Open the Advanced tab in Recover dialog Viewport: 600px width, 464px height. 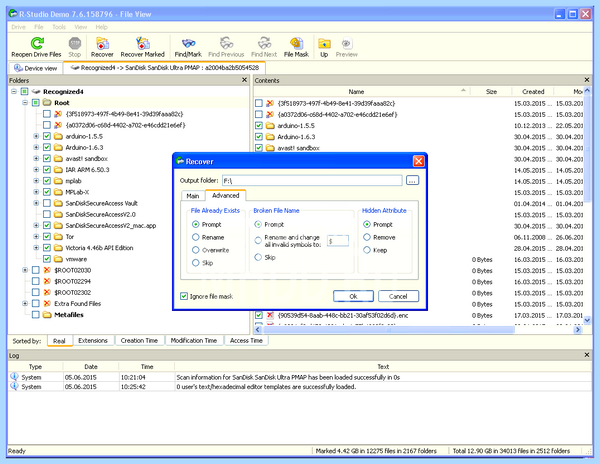point(226,195)
